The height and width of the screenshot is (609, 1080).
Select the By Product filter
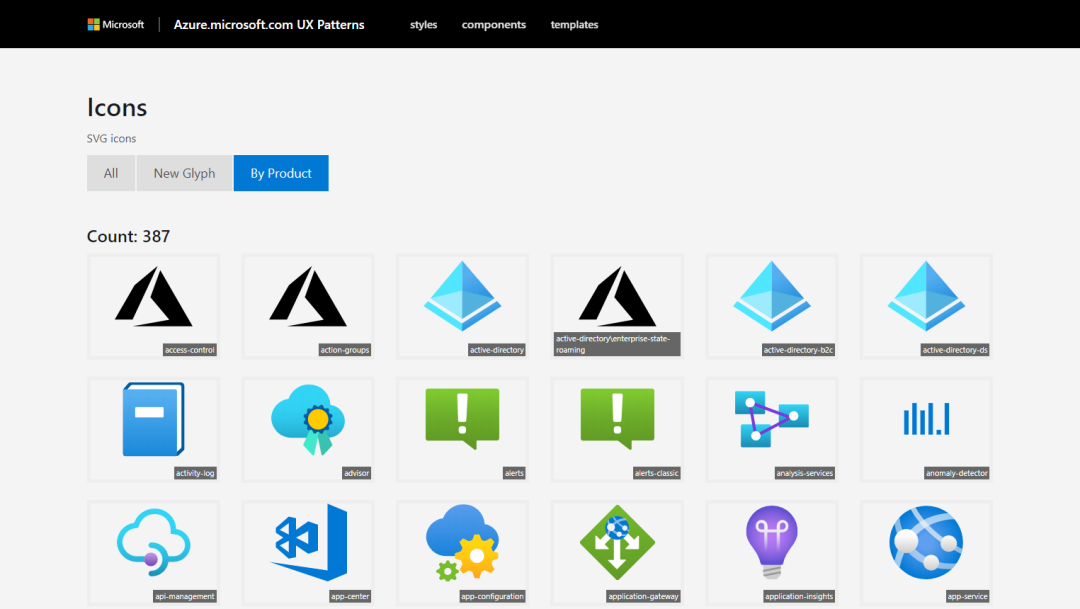coord(281,173)
